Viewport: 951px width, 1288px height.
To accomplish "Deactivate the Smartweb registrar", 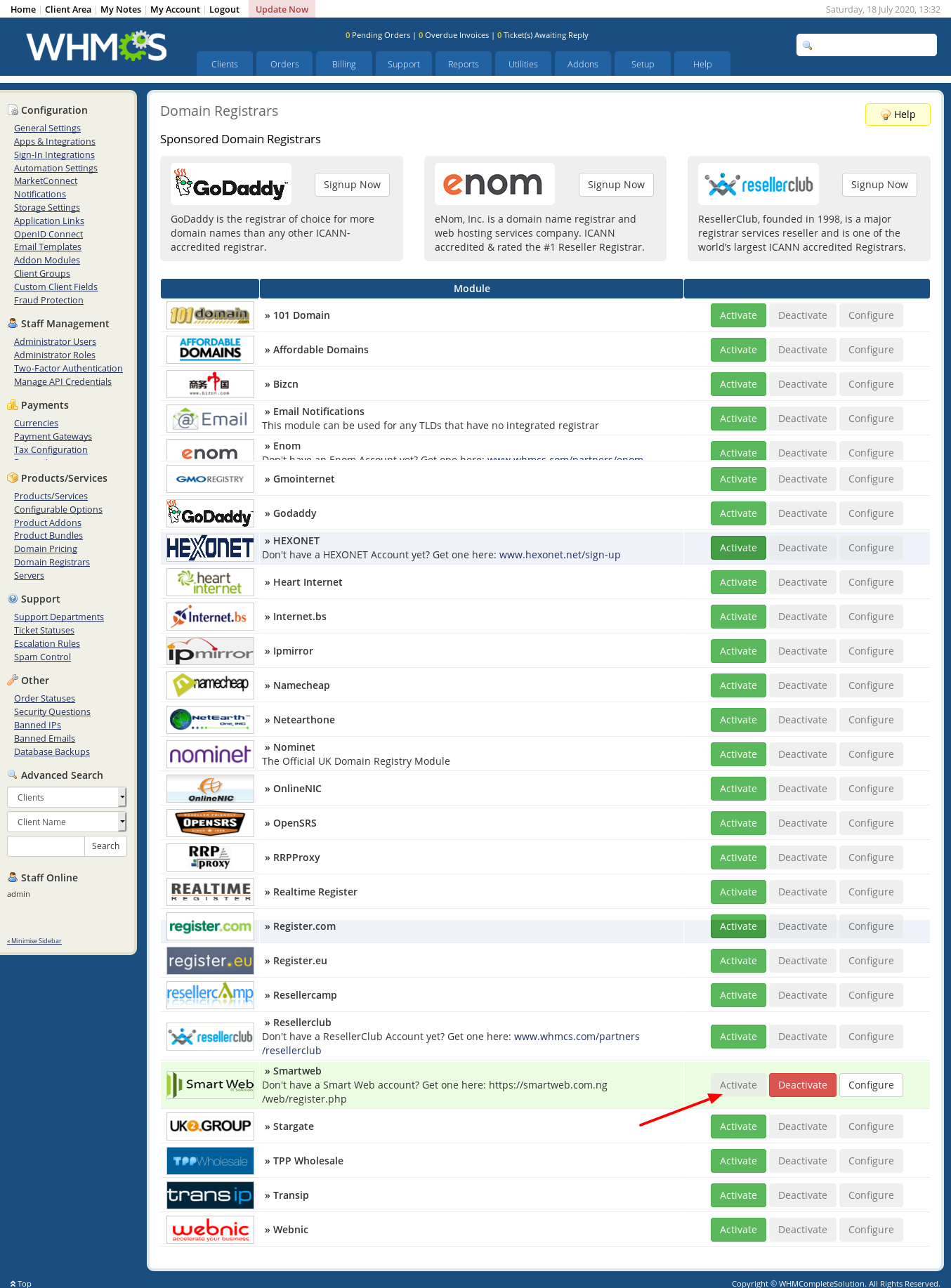I will click(x=803, y=1085).
